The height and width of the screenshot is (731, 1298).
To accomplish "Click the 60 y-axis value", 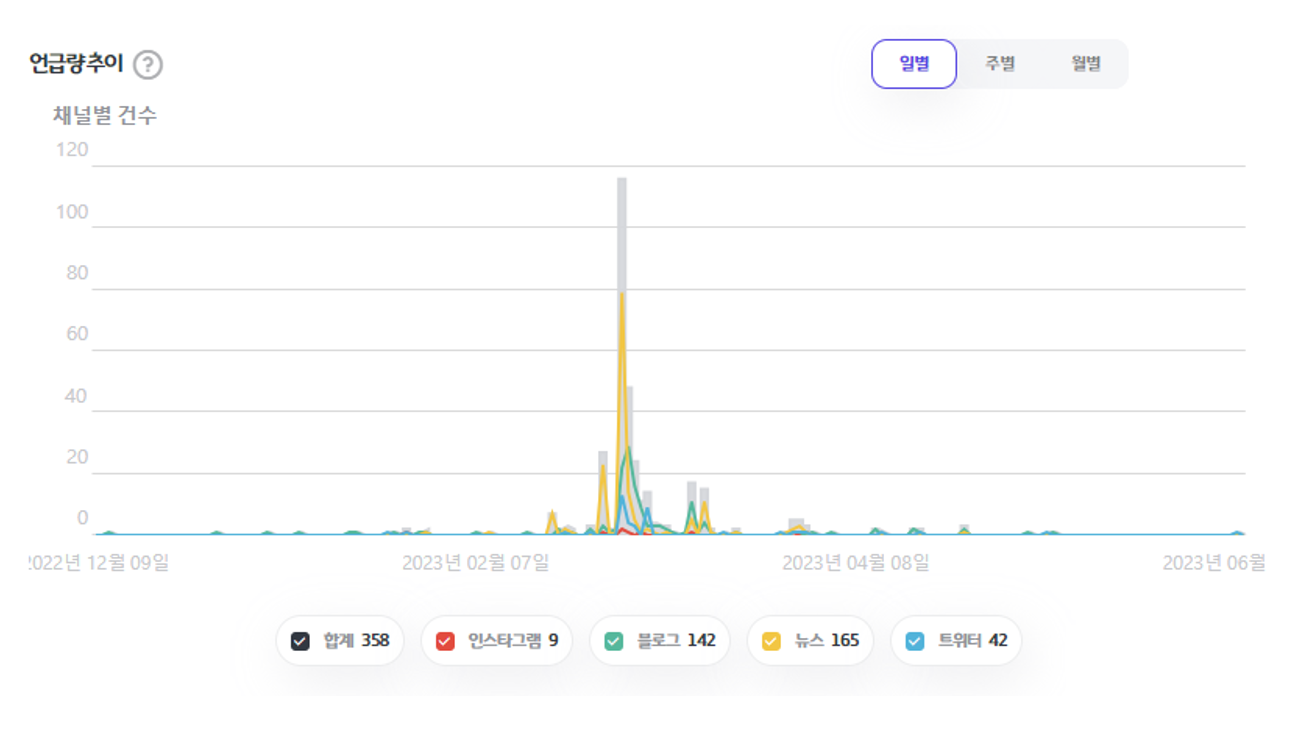I will point(77,334).
